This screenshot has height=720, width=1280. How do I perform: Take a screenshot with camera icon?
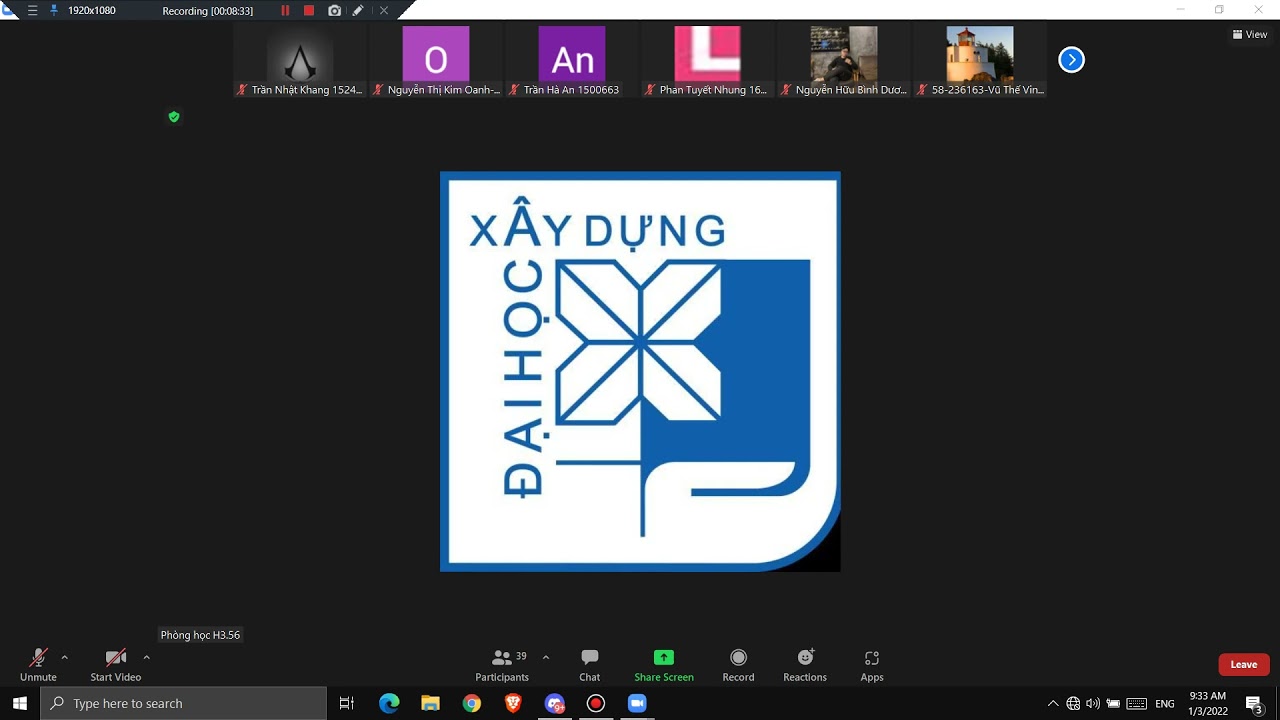(x=334, y=10)
